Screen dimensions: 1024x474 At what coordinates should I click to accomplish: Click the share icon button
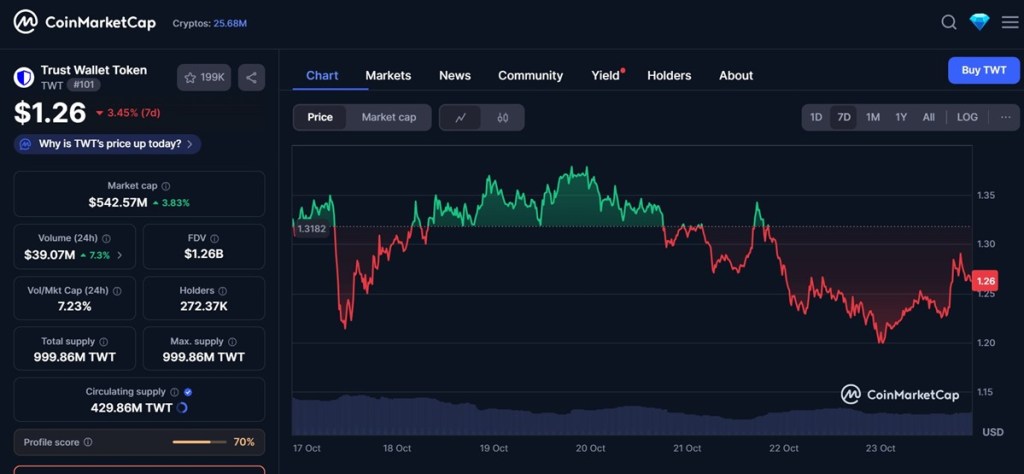point(251,78)
